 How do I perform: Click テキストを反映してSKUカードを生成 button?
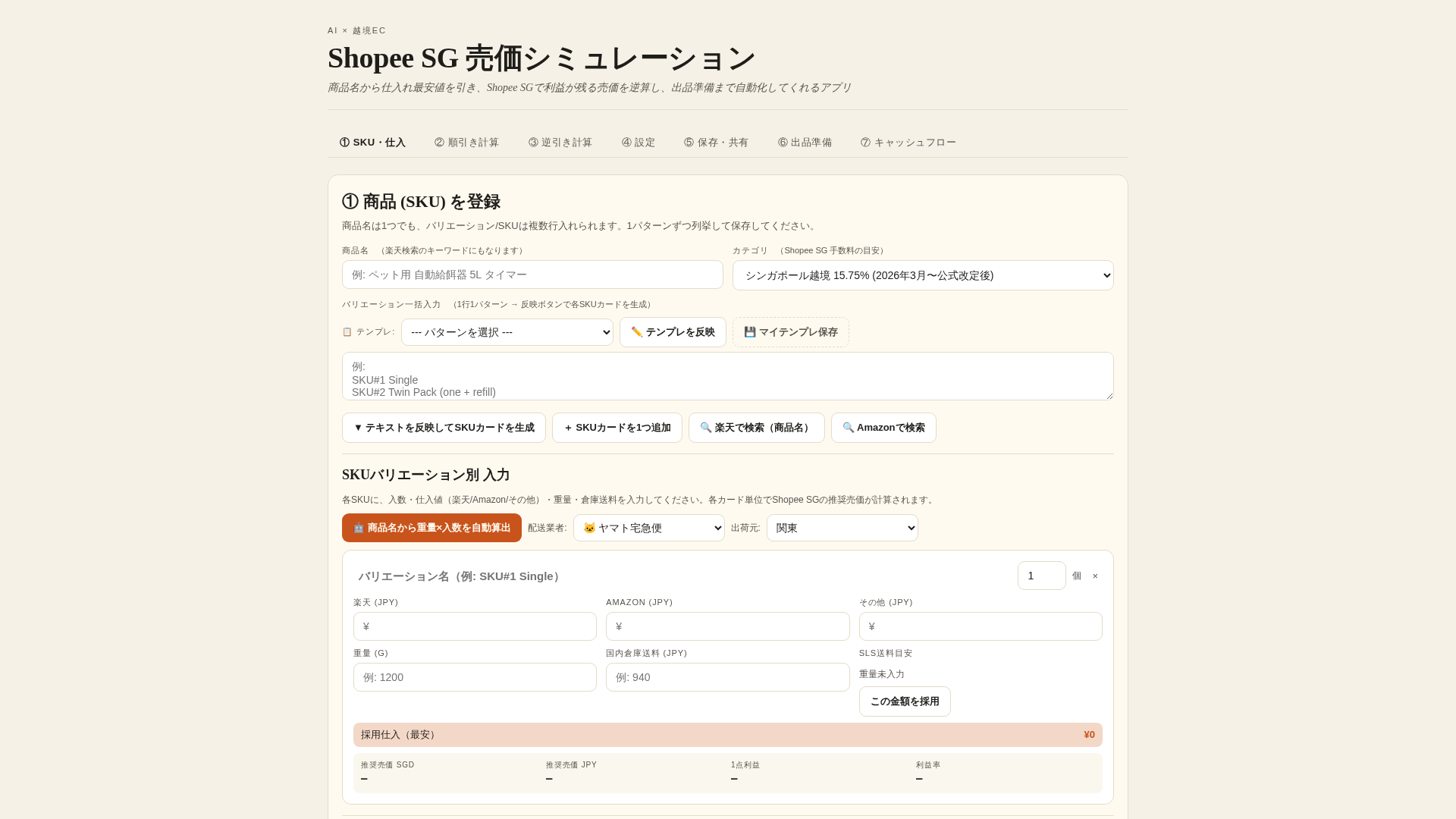click(x=444, y=428)
